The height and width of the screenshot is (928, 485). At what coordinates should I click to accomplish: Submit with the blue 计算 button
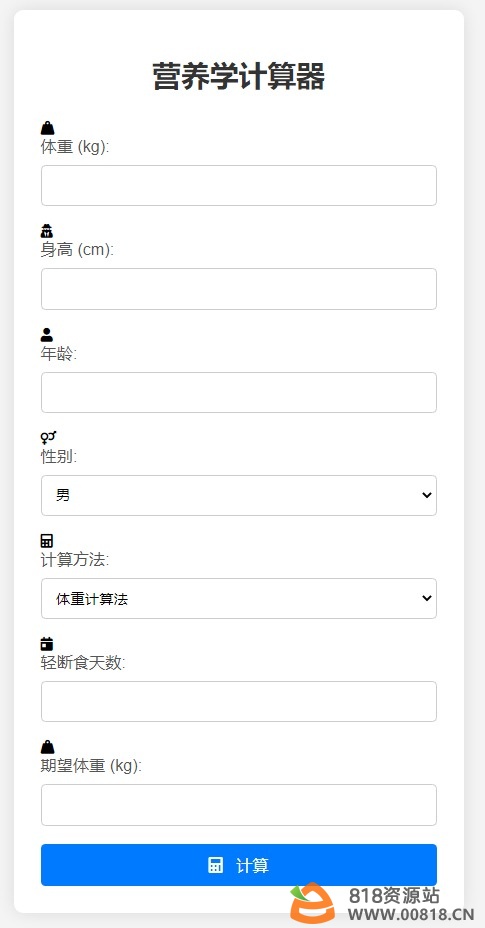(239, 865)
